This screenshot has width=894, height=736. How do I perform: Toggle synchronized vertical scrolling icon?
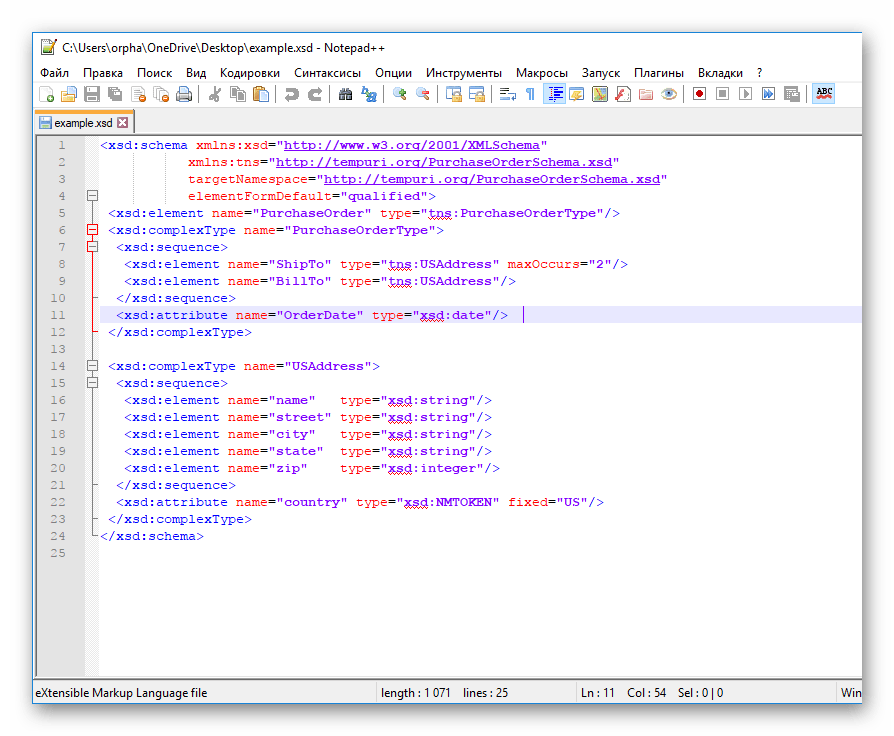pyautogui.click(x=454, y=94)
